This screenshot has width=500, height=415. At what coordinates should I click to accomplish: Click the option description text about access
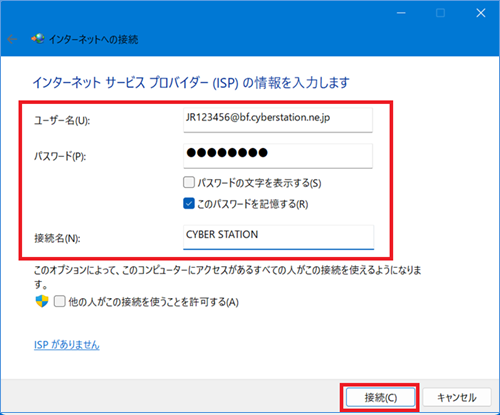point(227,277)
